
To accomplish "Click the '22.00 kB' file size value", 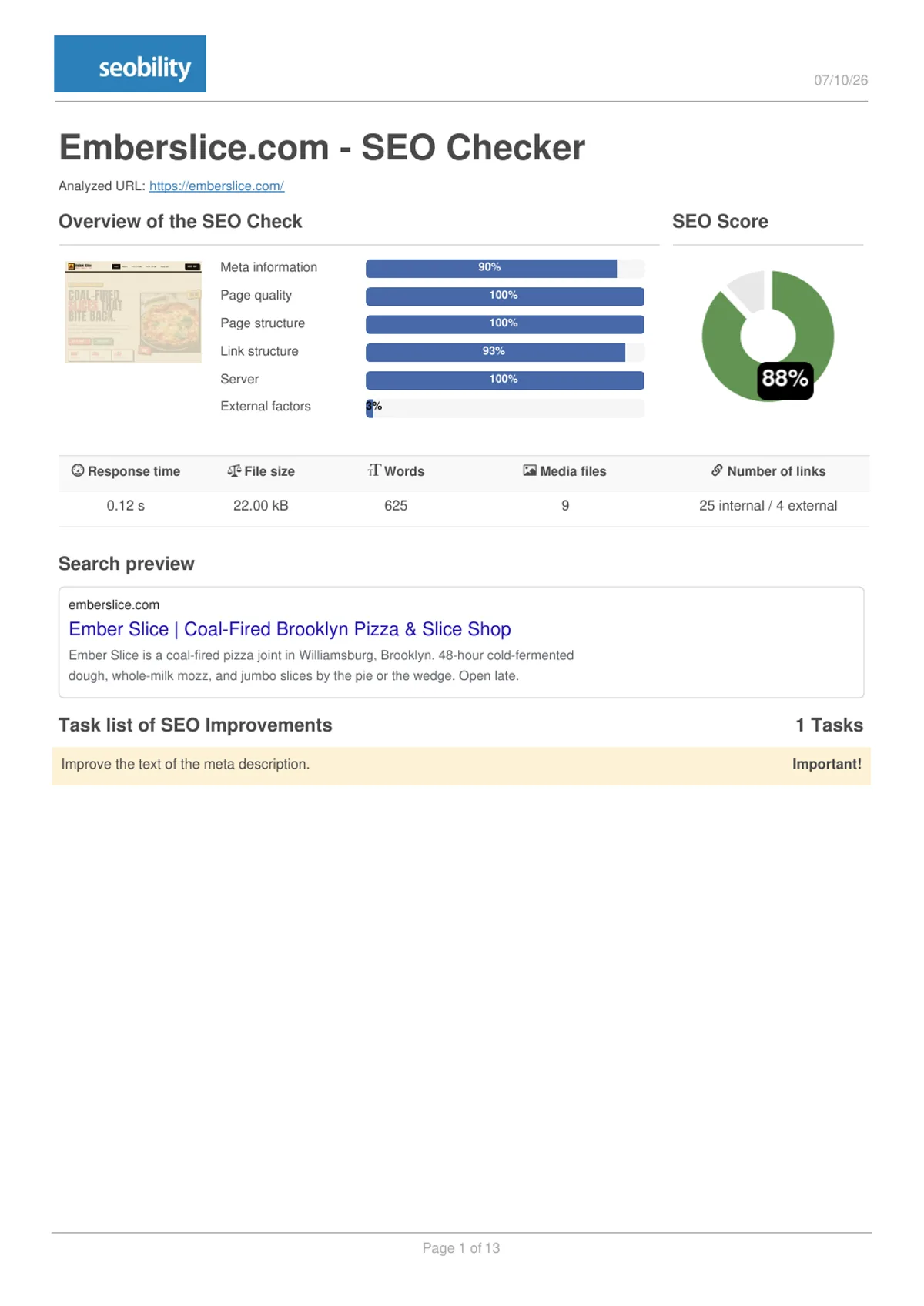I will (x=261, y=506).
